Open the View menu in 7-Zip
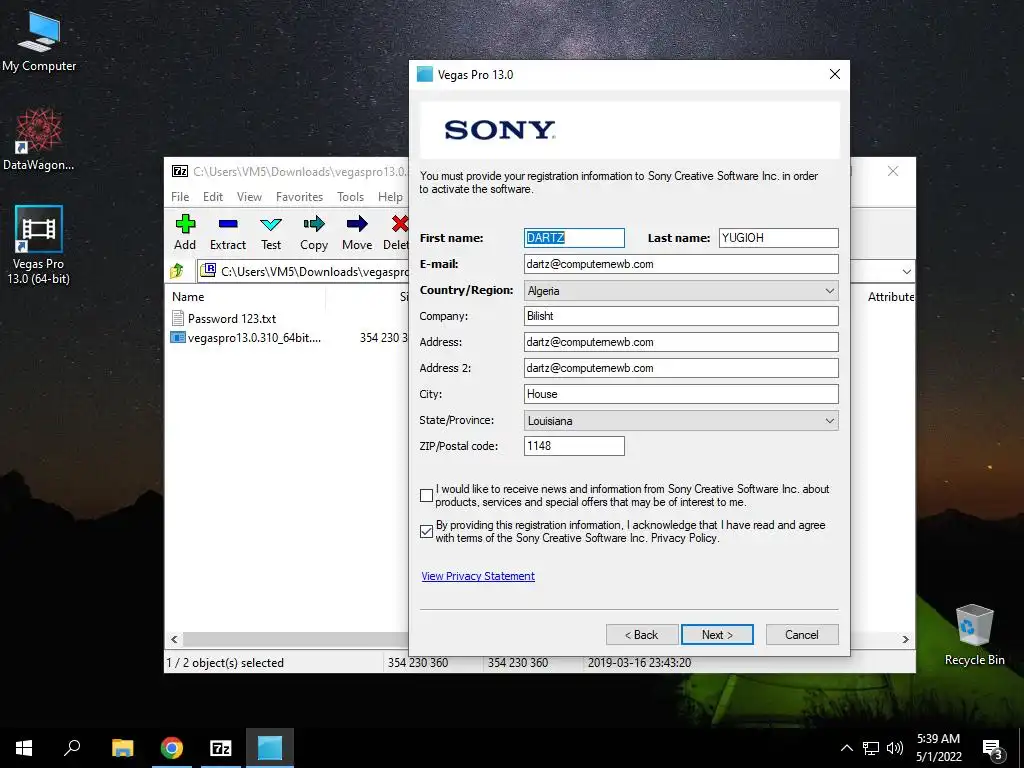Image resolution: width=1024 pixels, height=768 pixels. point(249,197)
